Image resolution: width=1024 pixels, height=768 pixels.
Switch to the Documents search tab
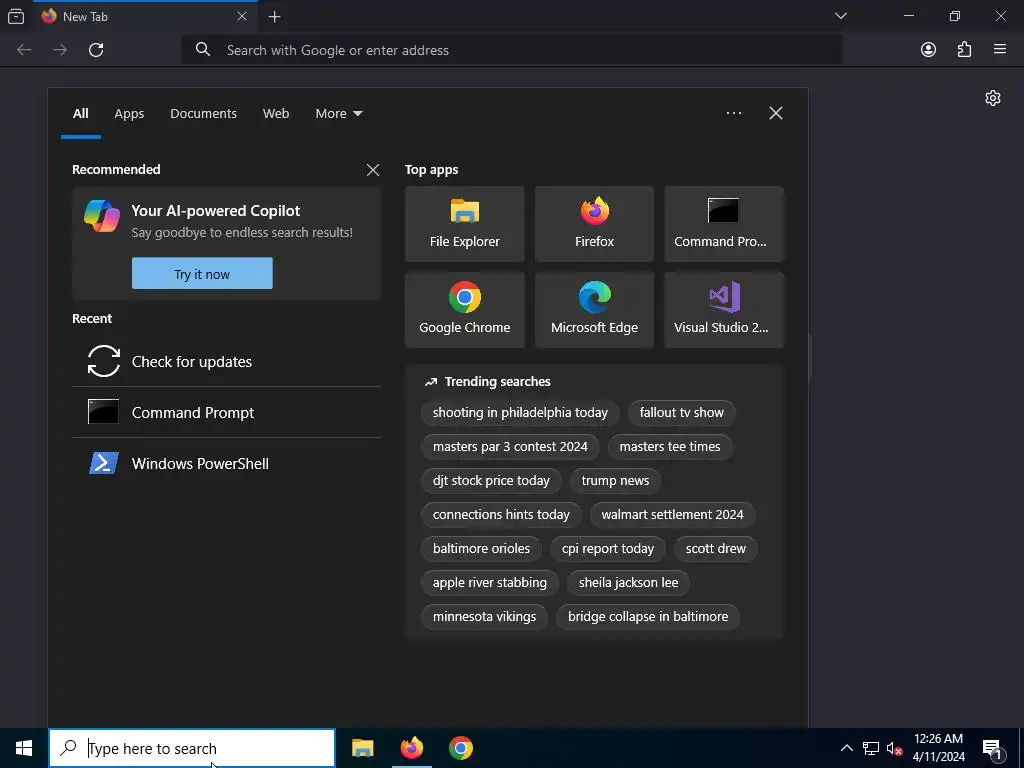203,114
